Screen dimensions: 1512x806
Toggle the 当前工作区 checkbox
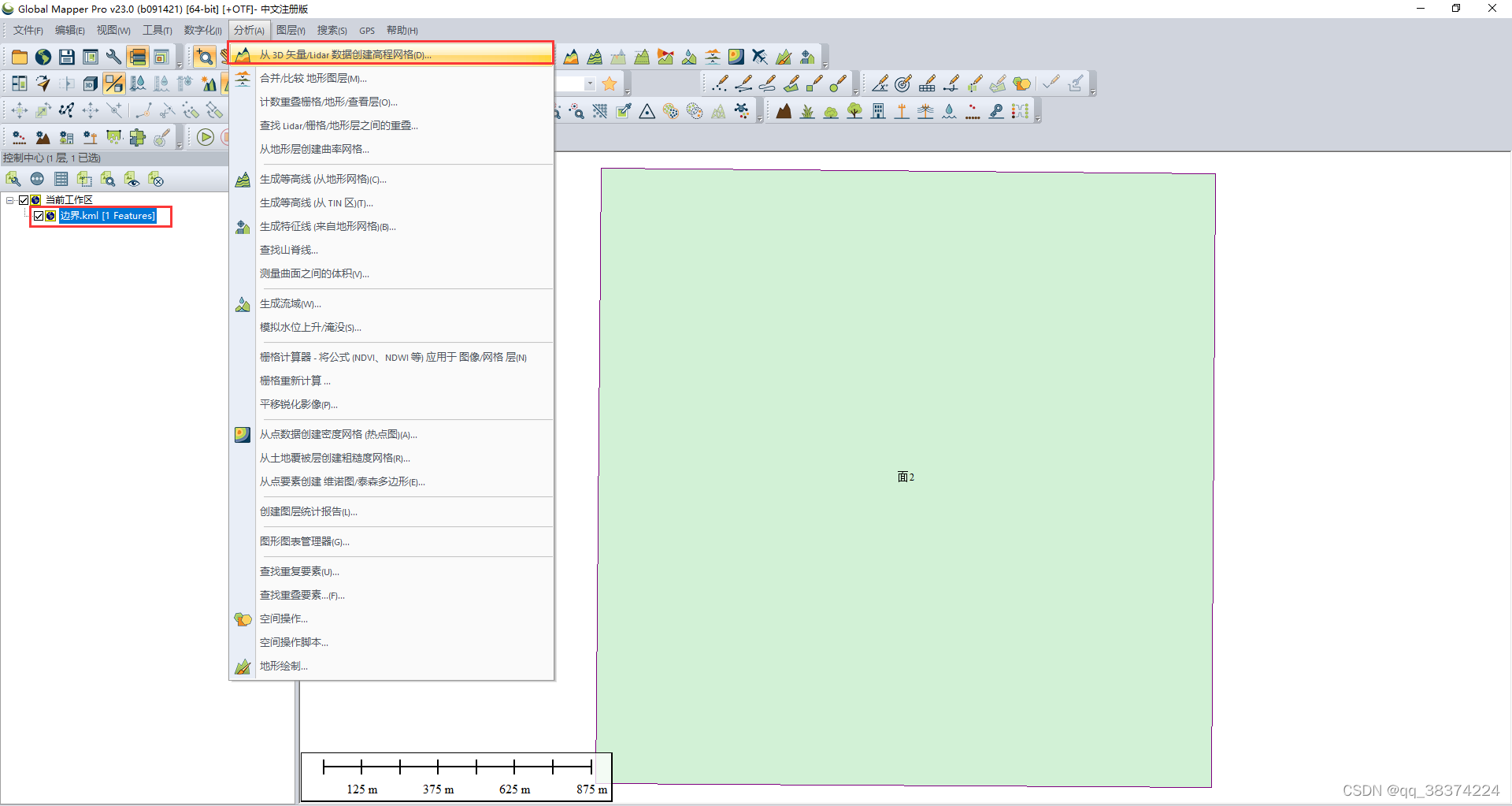coord(24,200)
